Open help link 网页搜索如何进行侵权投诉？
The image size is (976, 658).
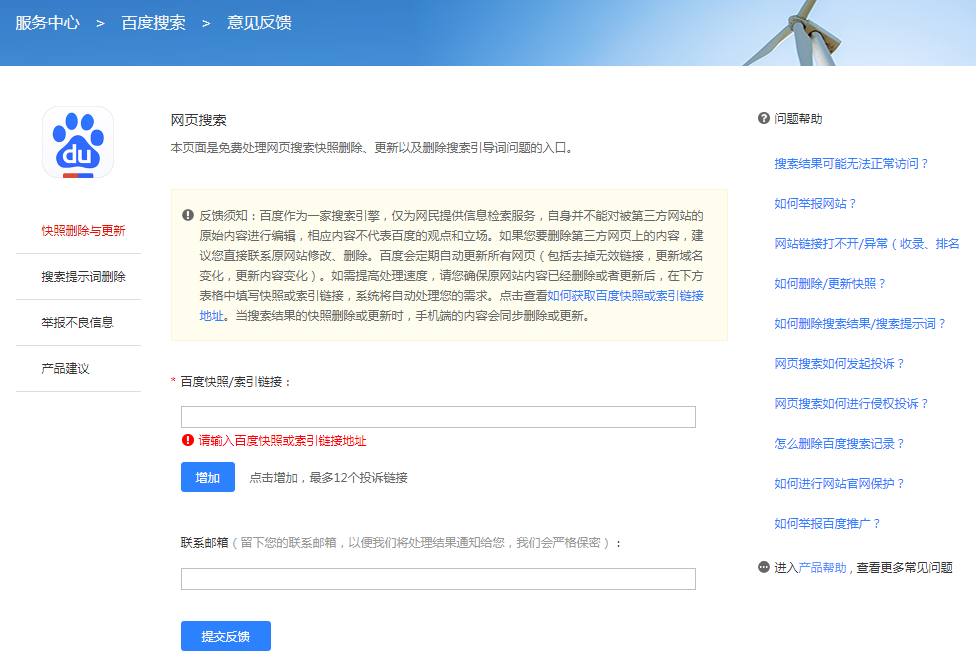[851, 403]
